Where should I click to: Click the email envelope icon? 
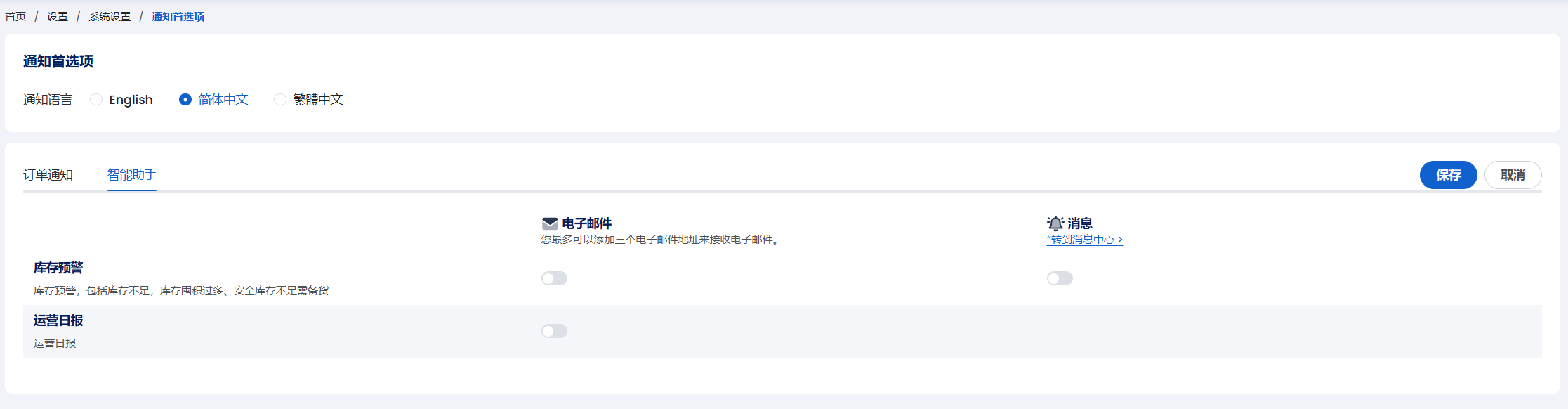(550, 223)
